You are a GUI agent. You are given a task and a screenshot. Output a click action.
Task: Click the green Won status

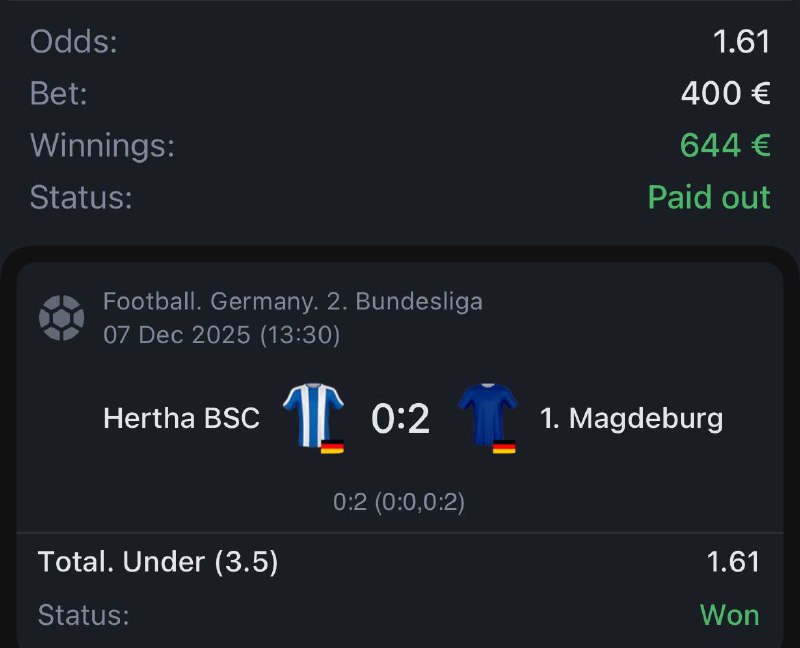point(729,614)
